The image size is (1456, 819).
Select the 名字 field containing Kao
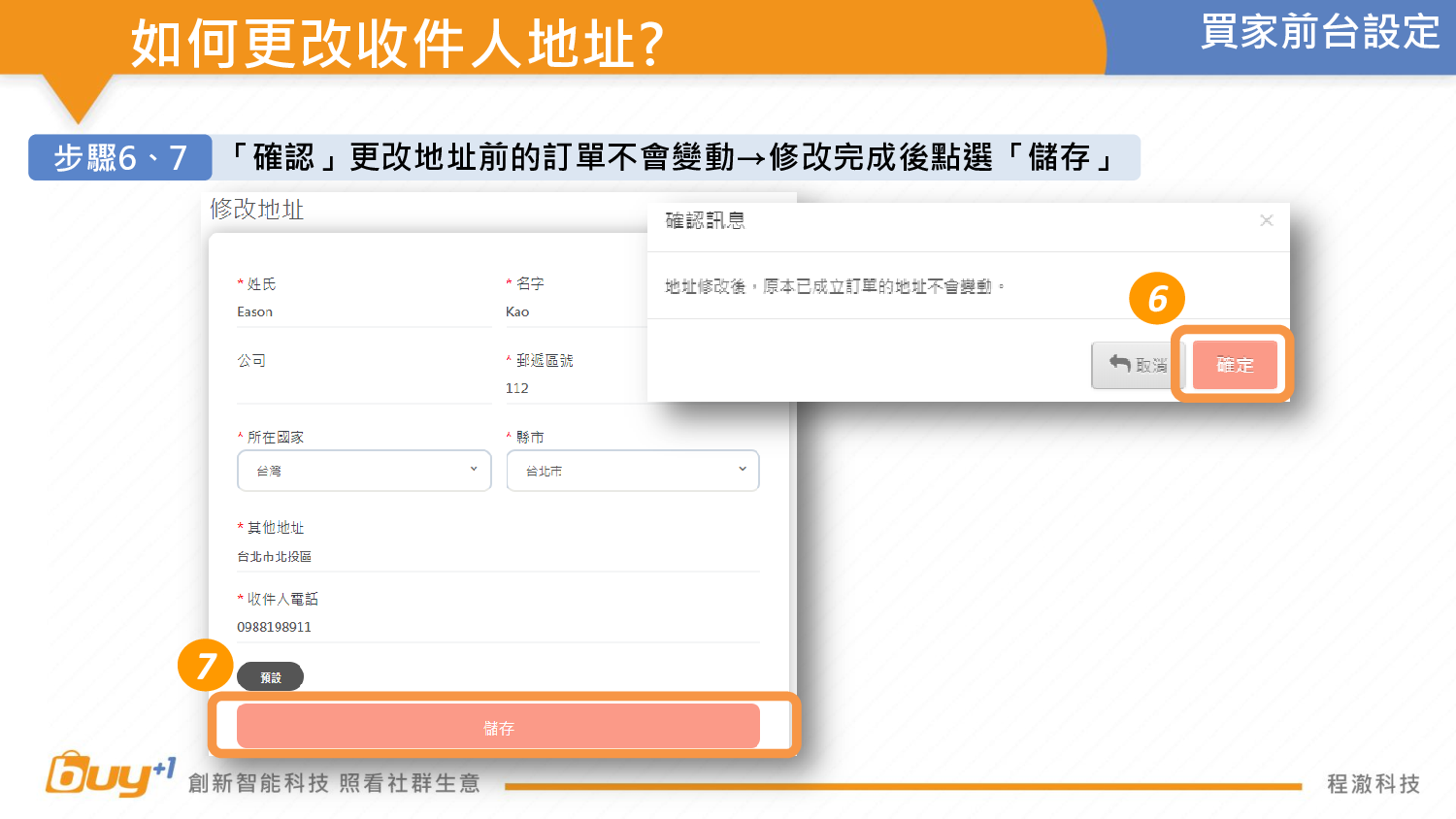click(573, 312)
